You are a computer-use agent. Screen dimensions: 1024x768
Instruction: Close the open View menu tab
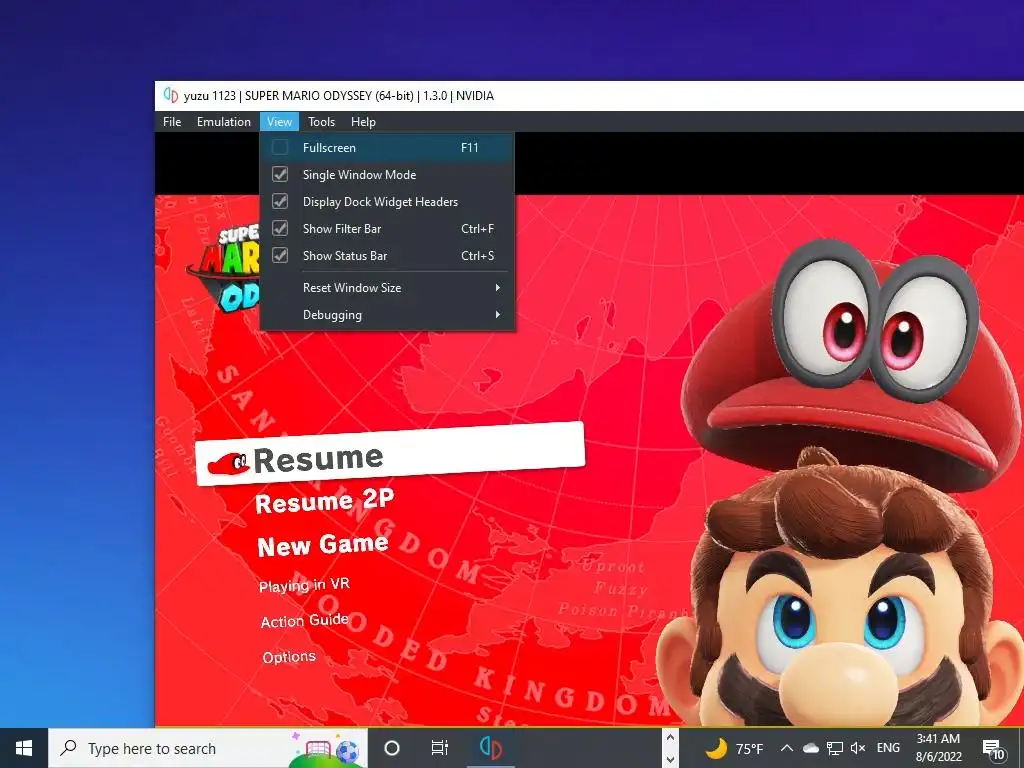pos(279,122)
